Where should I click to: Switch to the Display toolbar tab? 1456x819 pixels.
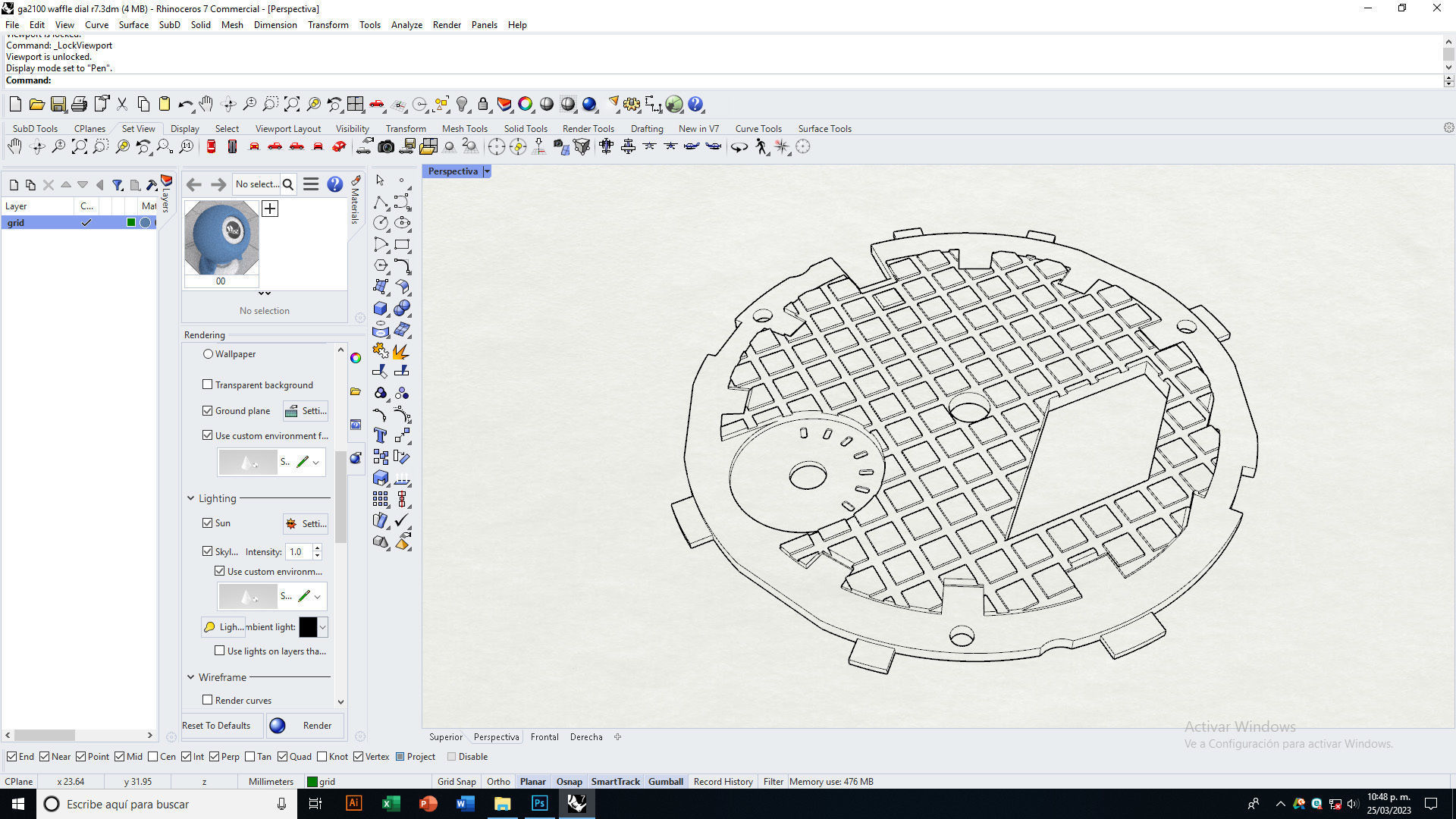(x=185, y=128)
